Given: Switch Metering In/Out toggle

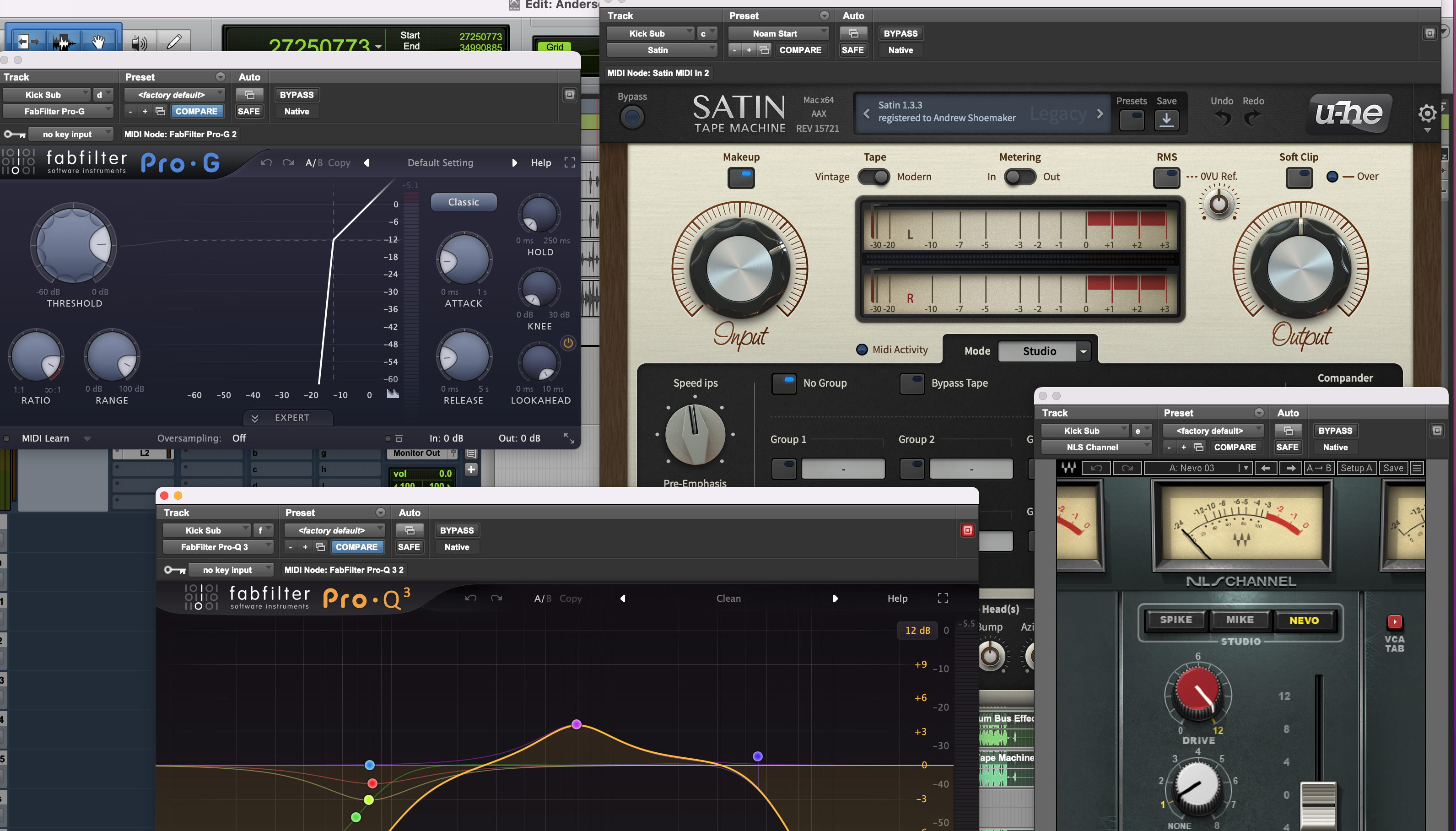Looking at the screenshot, I should click(1019, 177).
